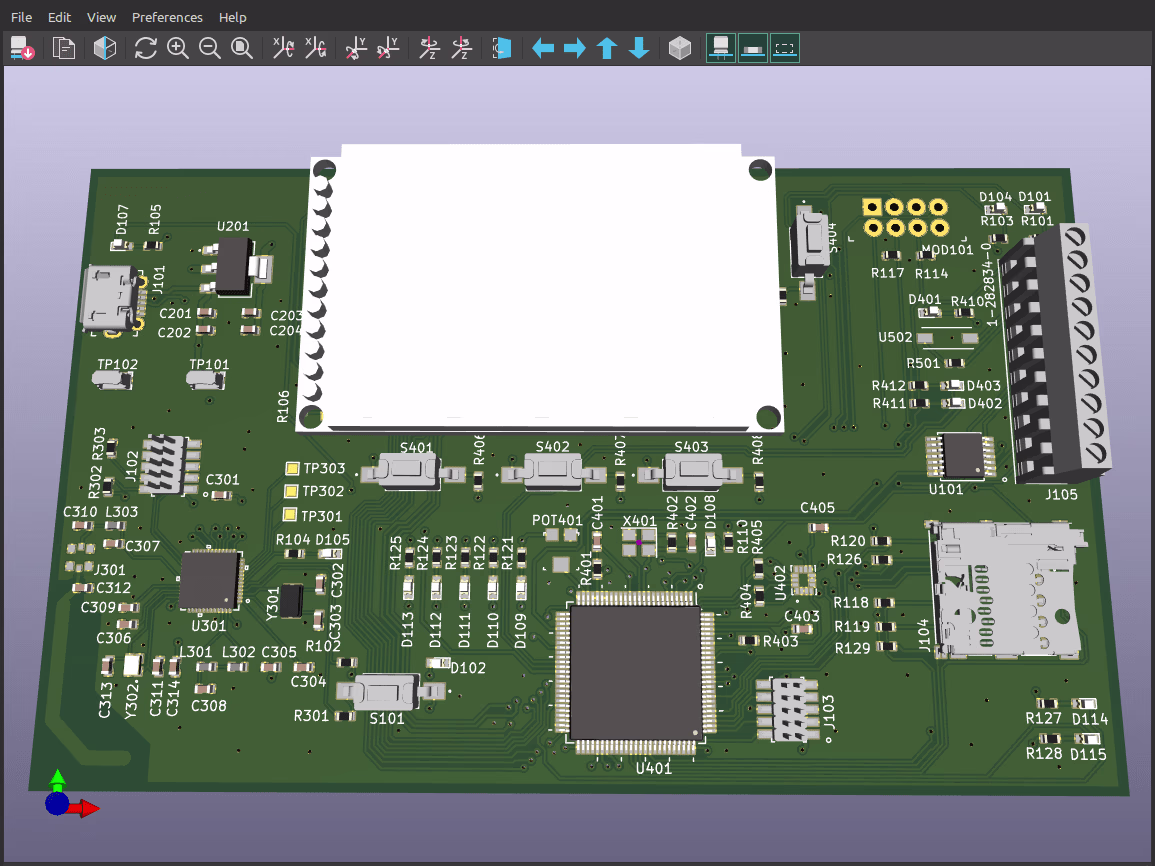Viewport: 1155px width, 866px height.
Task: Open the File menu
Action: click(x=21, y=17)
